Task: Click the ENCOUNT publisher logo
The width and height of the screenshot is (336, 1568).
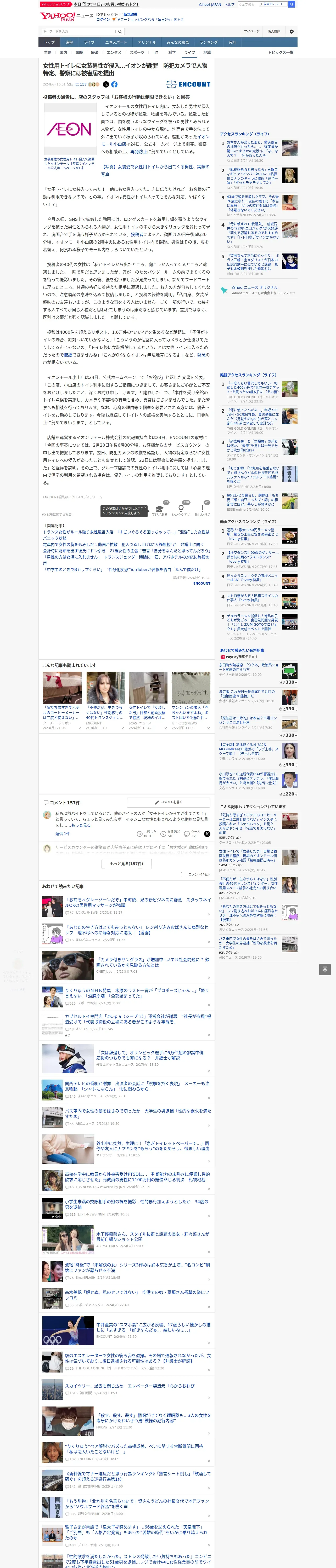Action: [x=188, y=85]
